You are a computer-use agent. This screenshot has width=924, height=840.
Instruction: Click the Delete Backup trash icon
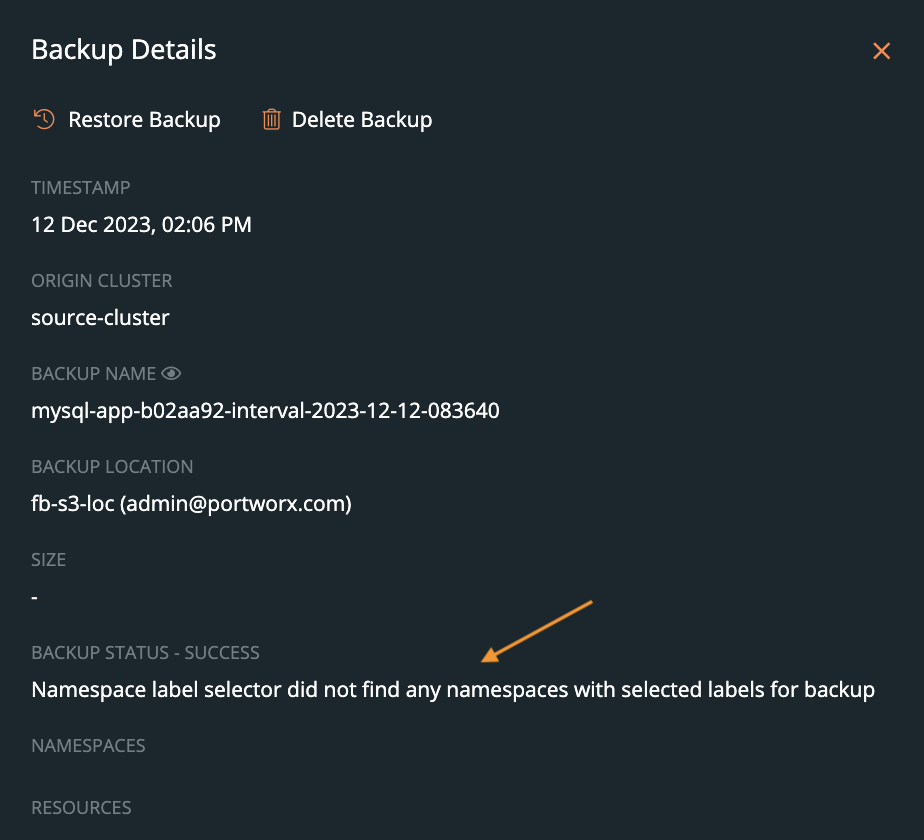coord(271,120)
